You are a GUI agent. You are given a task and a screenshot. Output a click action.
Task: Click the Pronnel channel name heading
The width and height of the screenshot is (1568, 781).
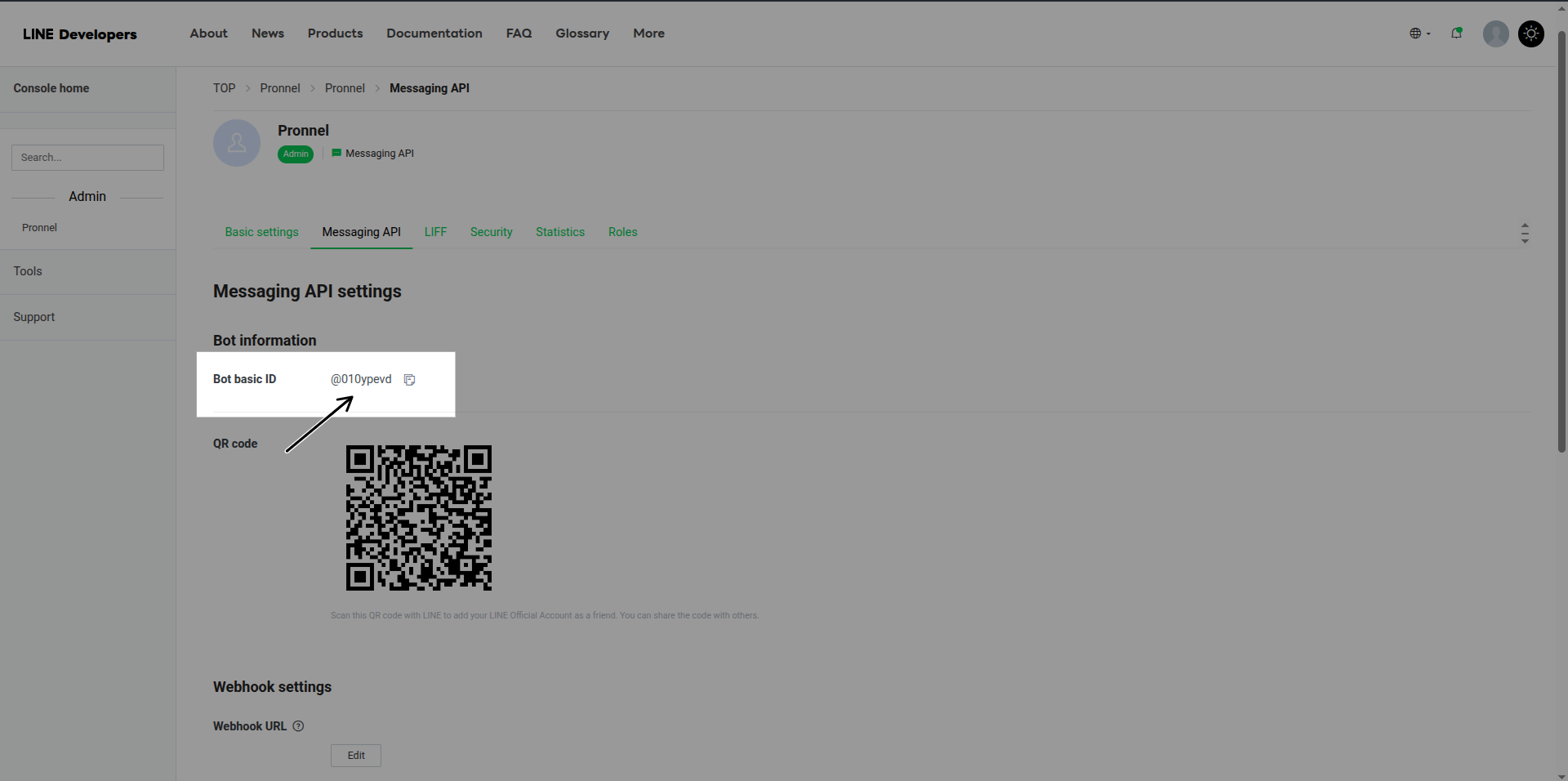click(x=303, y=131)
